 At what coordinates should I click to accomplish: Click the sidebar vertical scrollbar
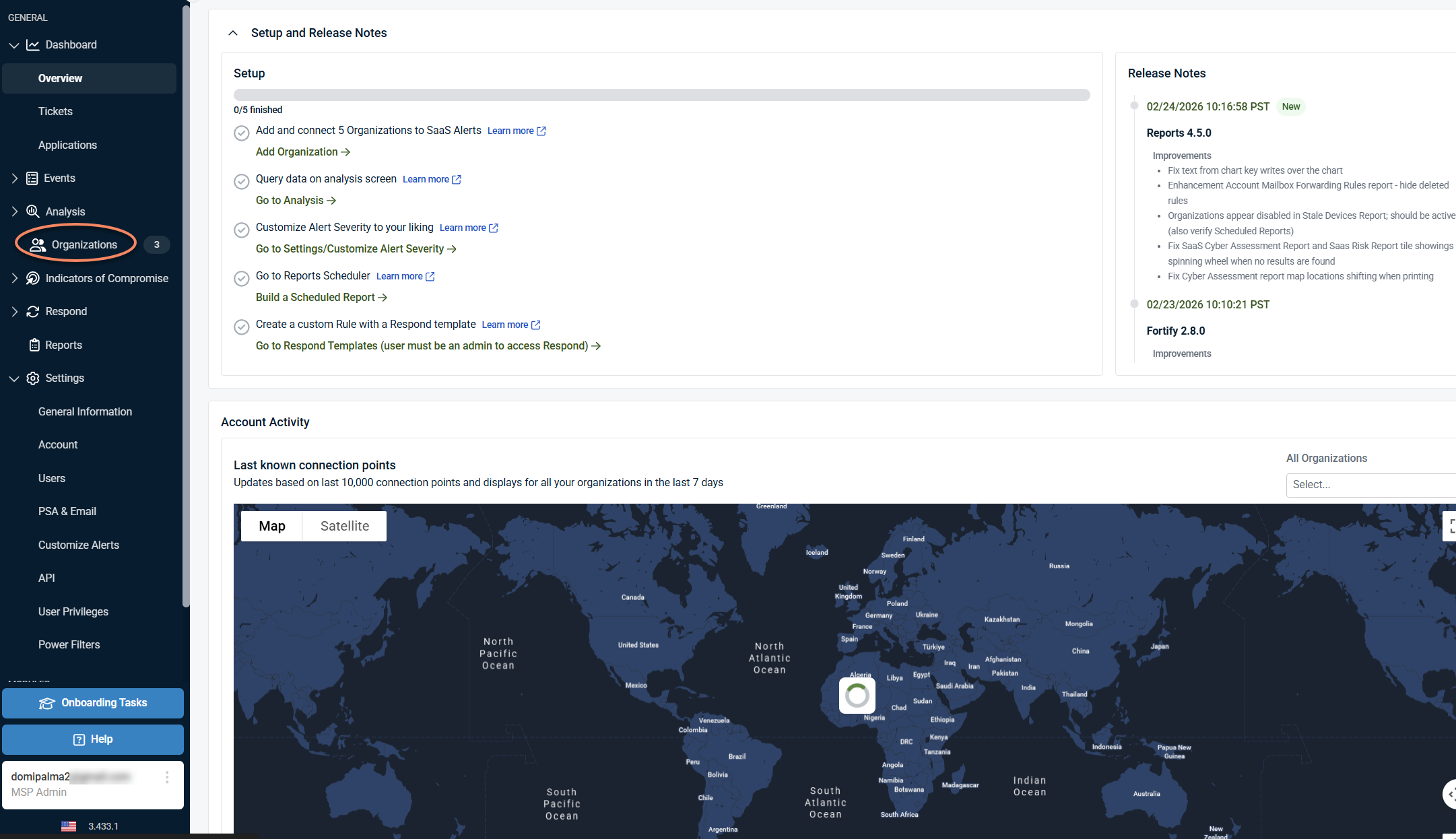[186, 303]
